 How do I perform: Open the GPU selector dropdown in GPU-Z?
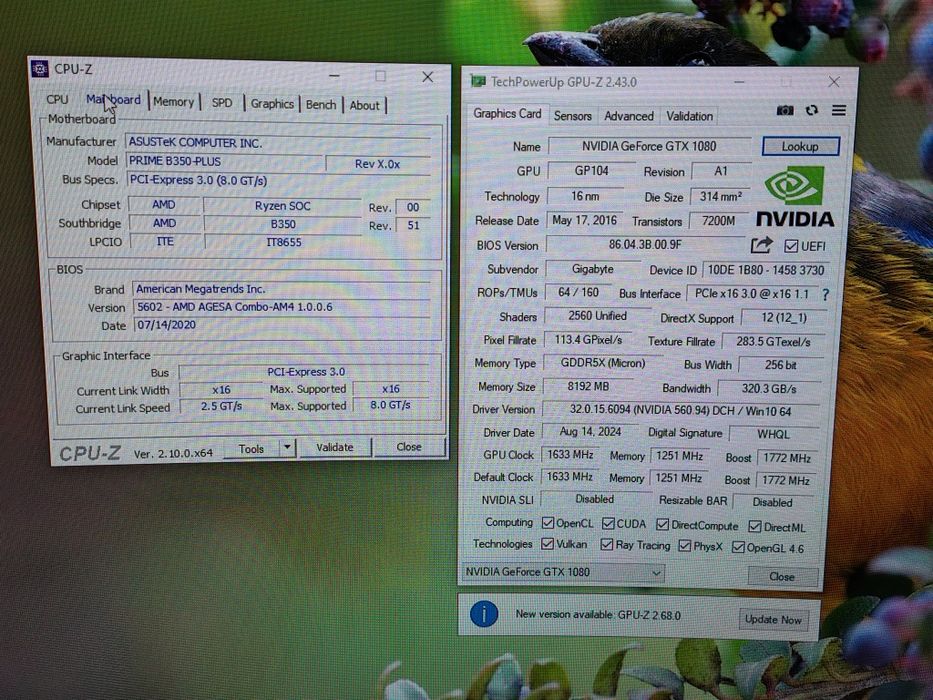563,572
